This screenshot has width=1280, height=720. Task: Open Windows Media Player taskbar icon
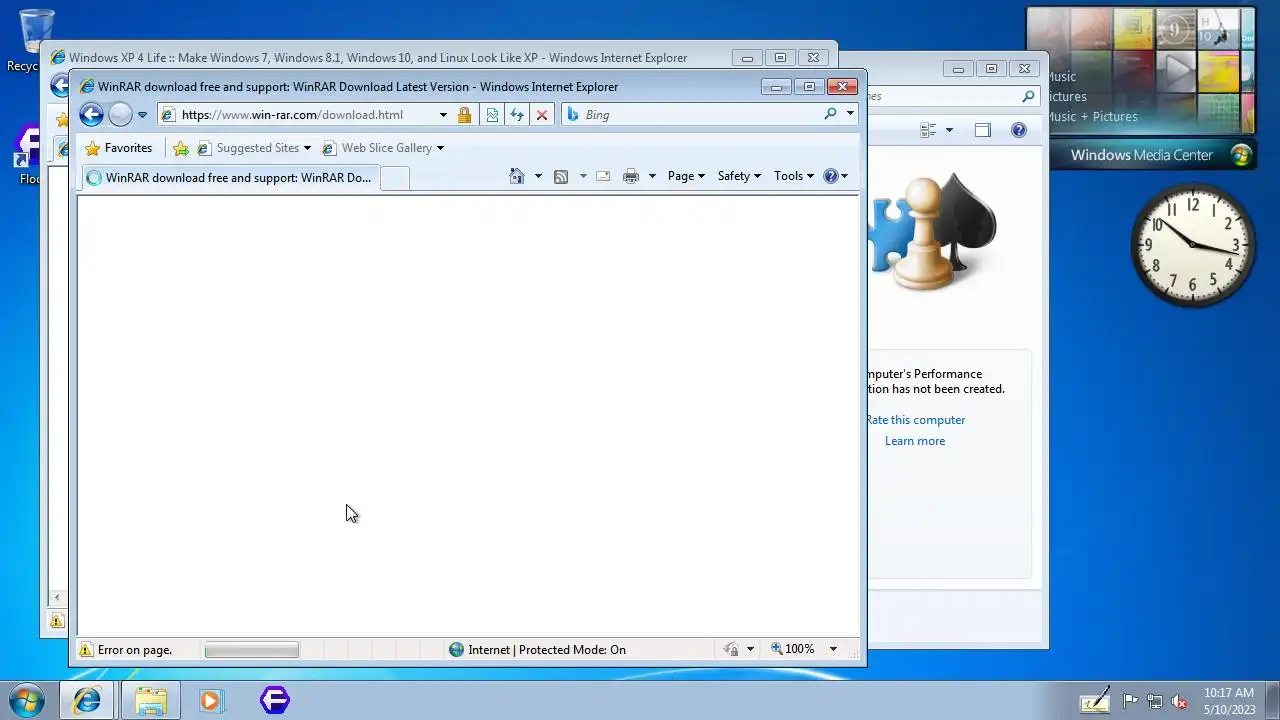[x=211, y=700]
